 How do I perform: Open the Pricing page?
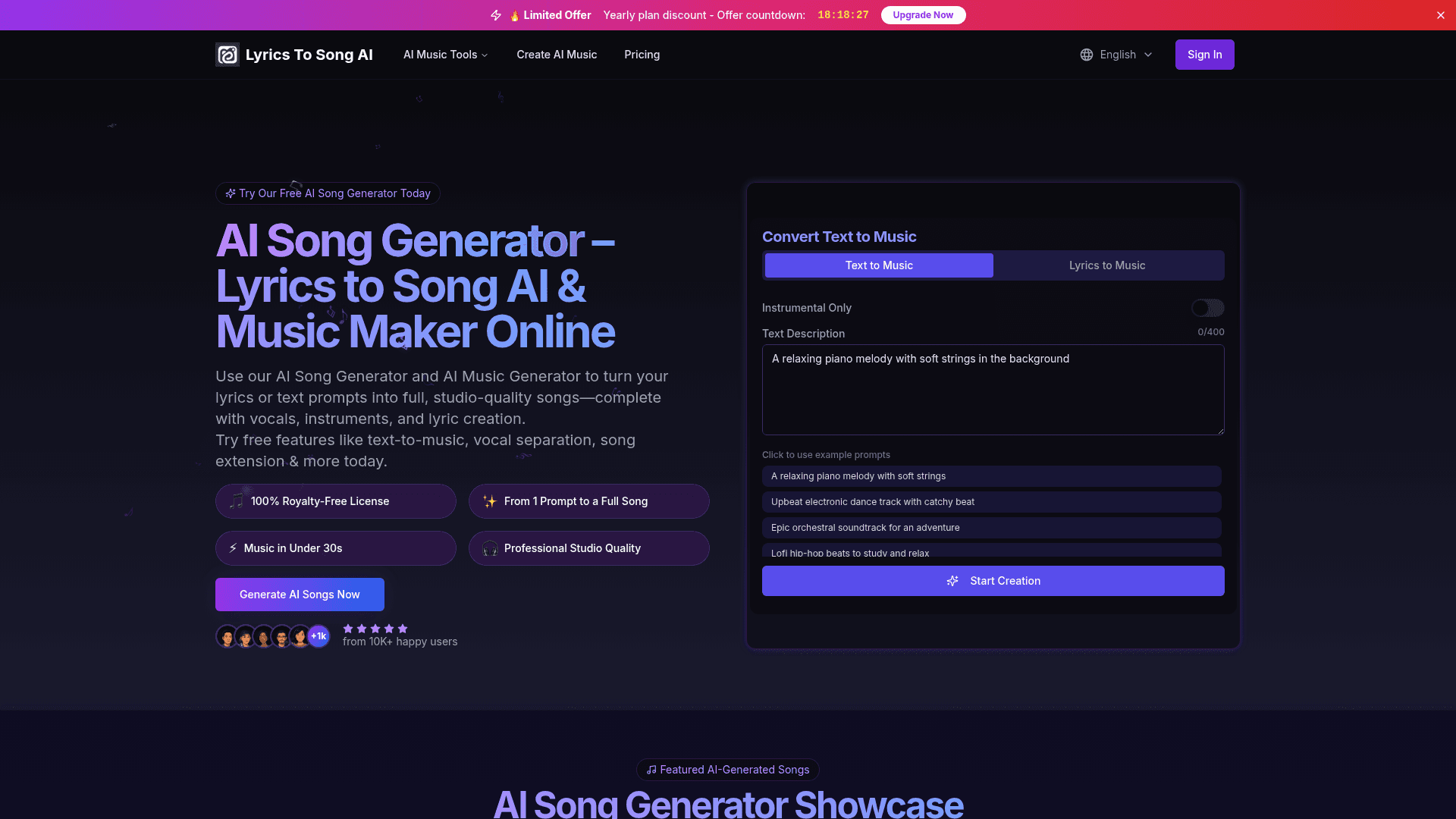click(x=642, y=55)
